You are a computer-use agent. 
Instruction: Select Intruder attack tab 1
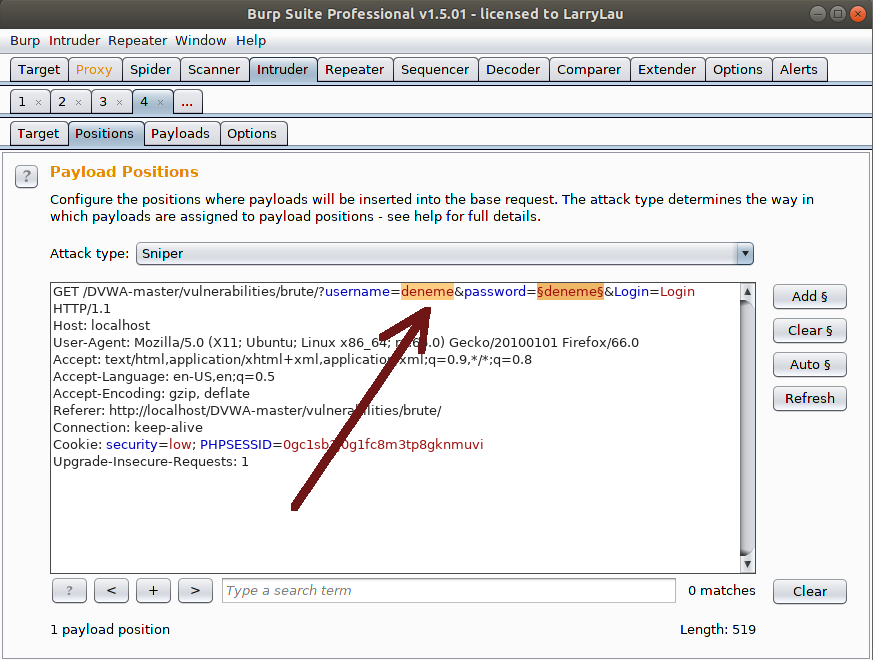[x=22, y=102]
